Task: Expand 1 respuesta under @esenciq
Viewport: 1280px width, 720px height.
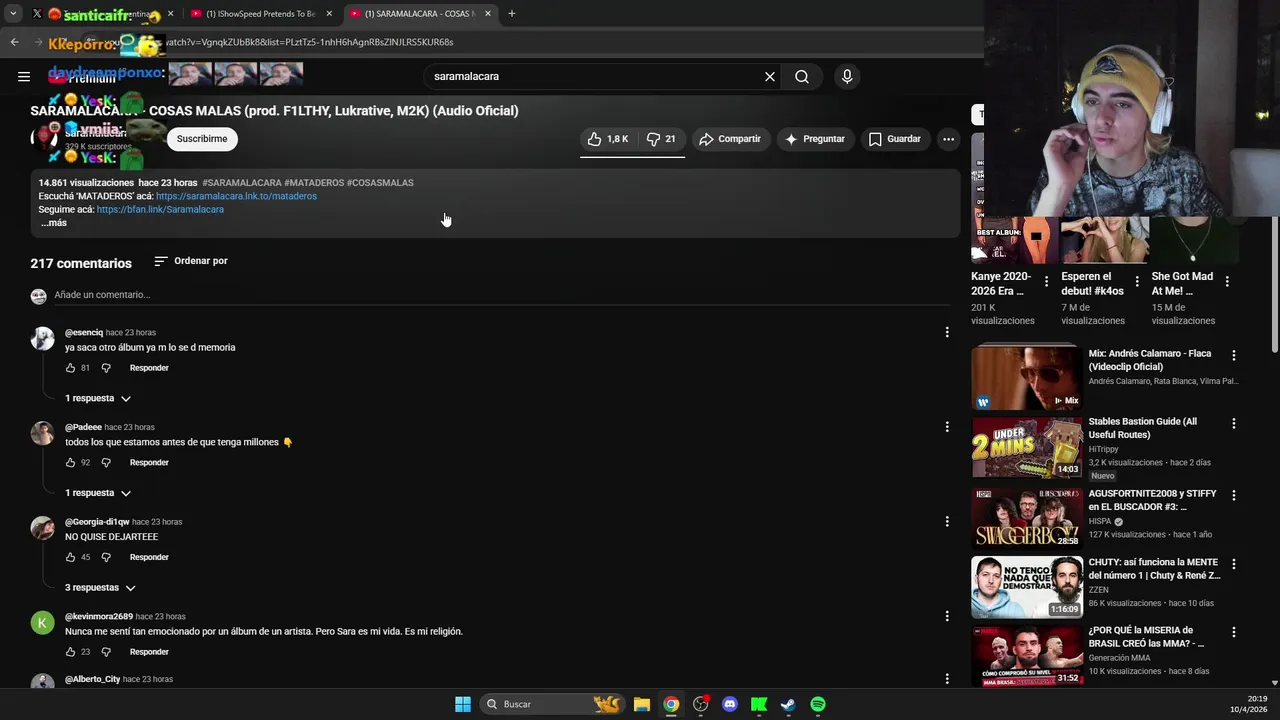Action: coord(98,398)
